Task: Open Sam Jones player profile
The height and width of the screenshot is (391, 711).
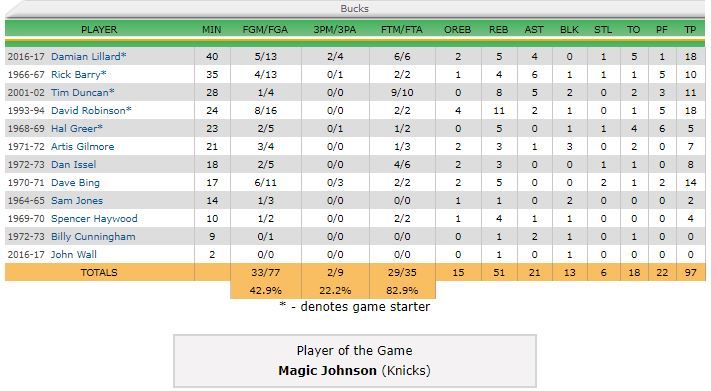Action: (x=77, y=200)
